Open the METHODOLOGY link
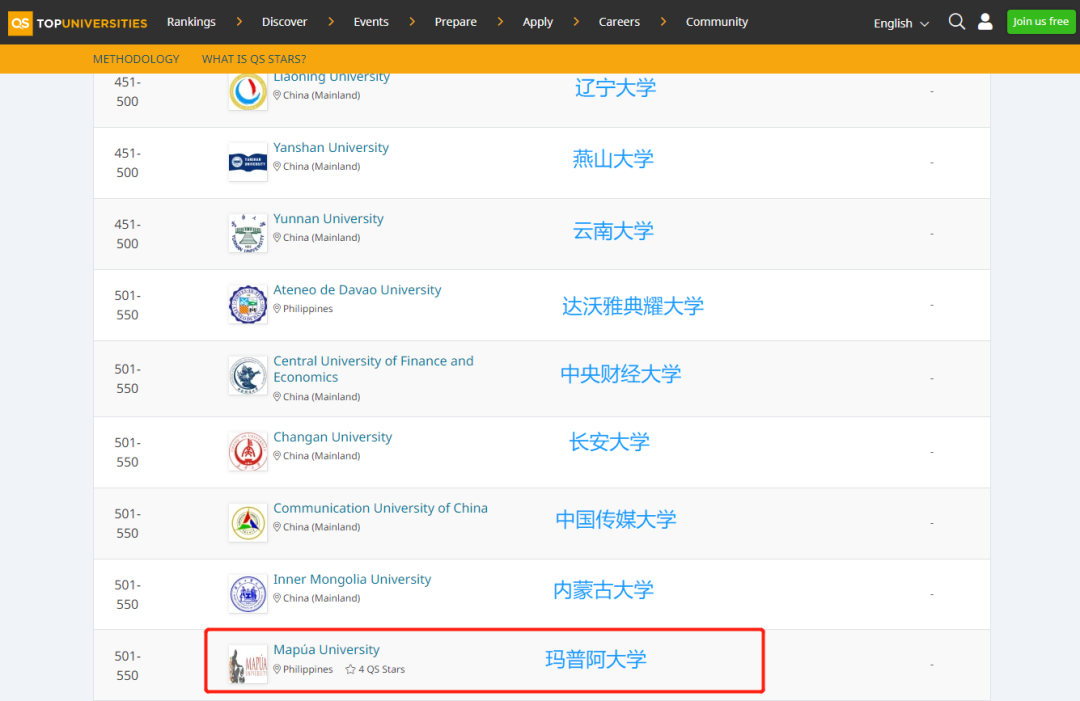This screenshot has height=701, width=1080. pyautogui.click(x=136, y=59)
